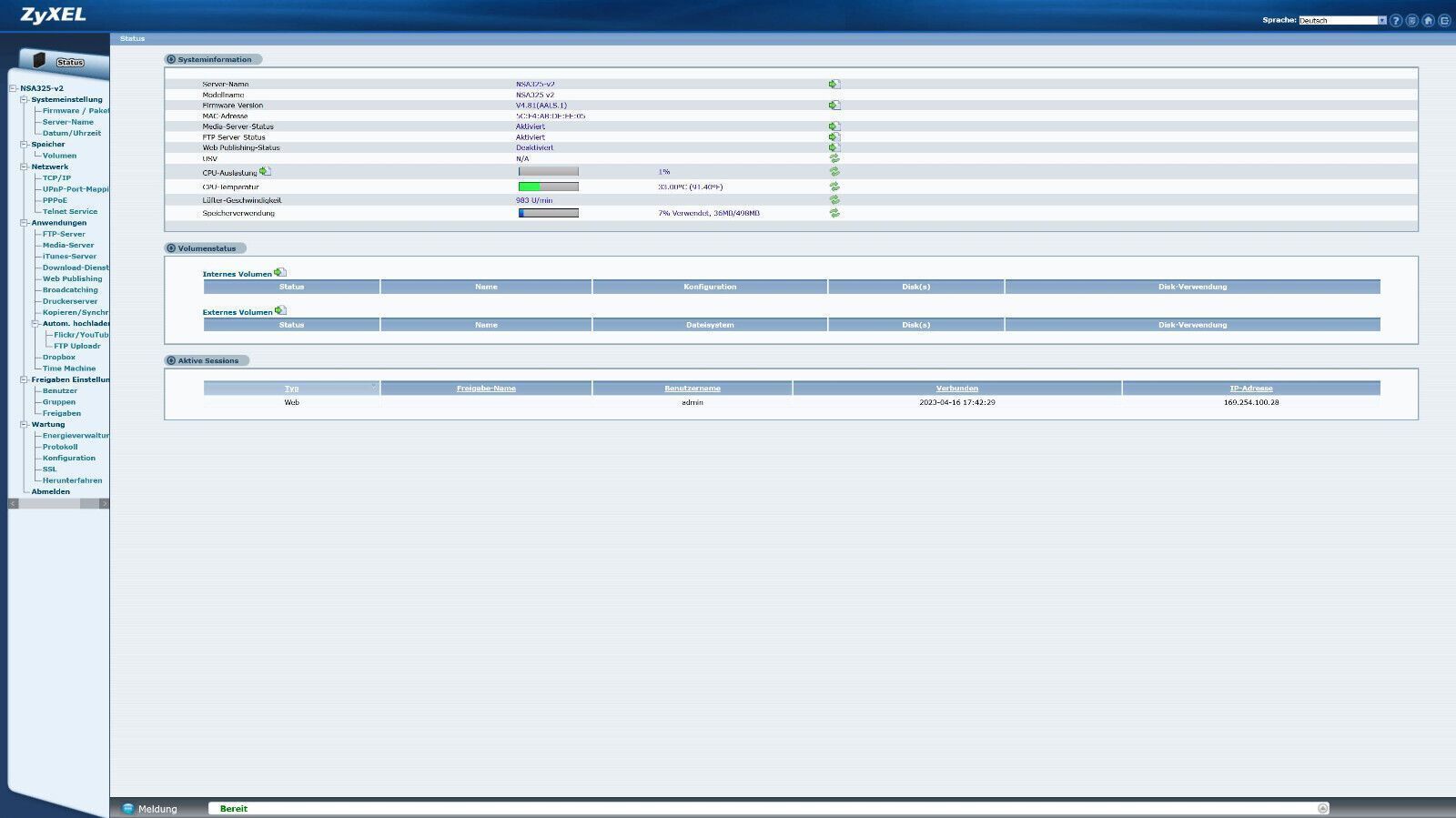
Task: Click the home icon in top bar
Action: [x=1428, y=20]
